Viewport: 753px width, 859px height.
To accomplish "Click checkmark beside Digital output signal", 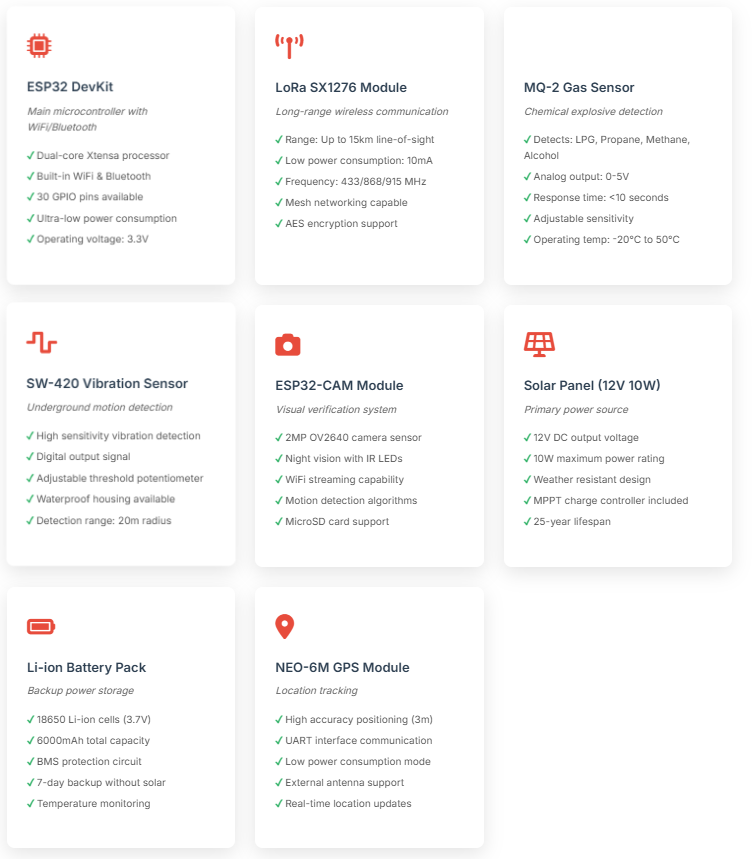I will 30,457.
